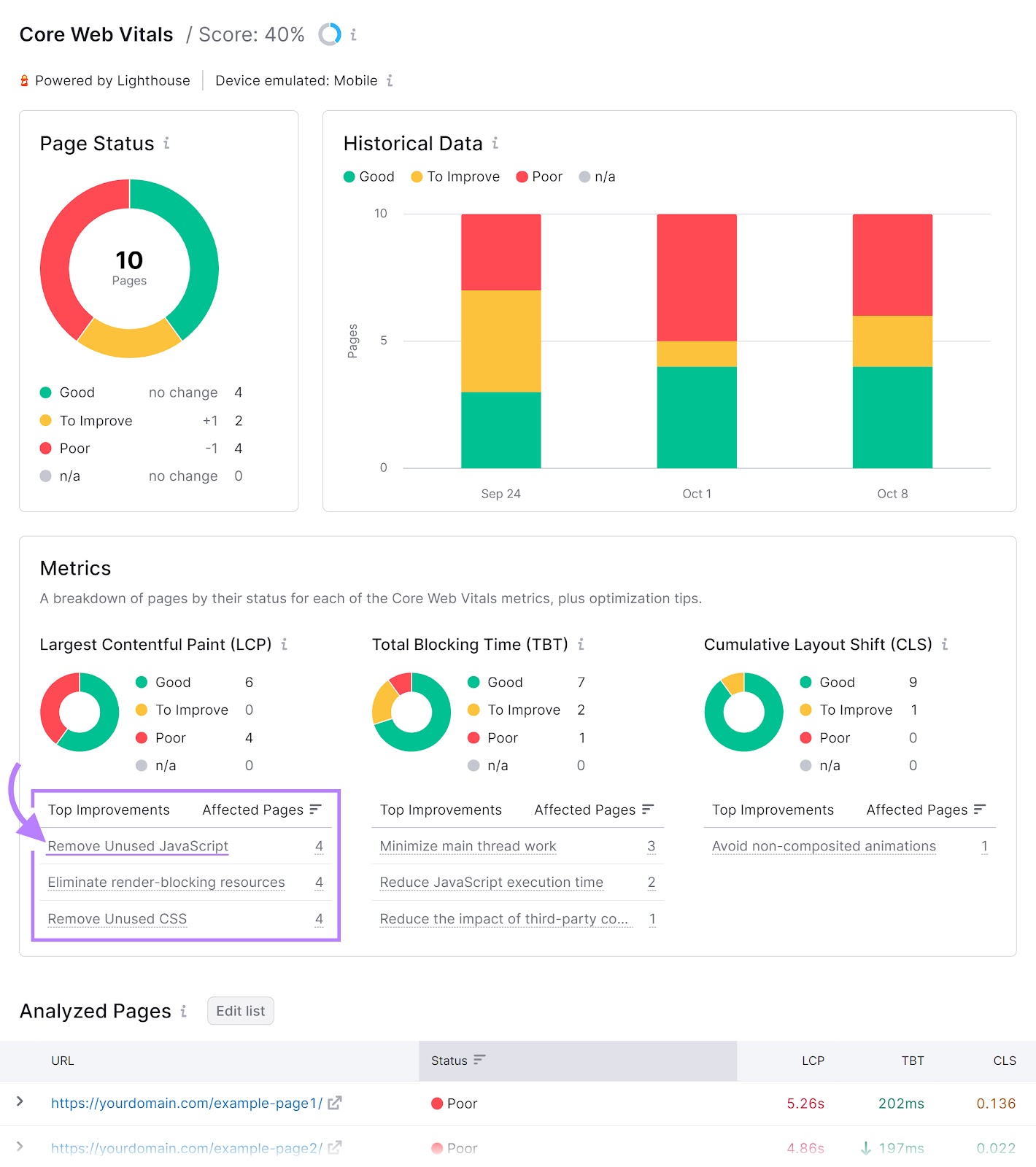Click affected pages count for Minimize main thread work
This screenshot has width=1036, height=1167.
click(652, 846)
